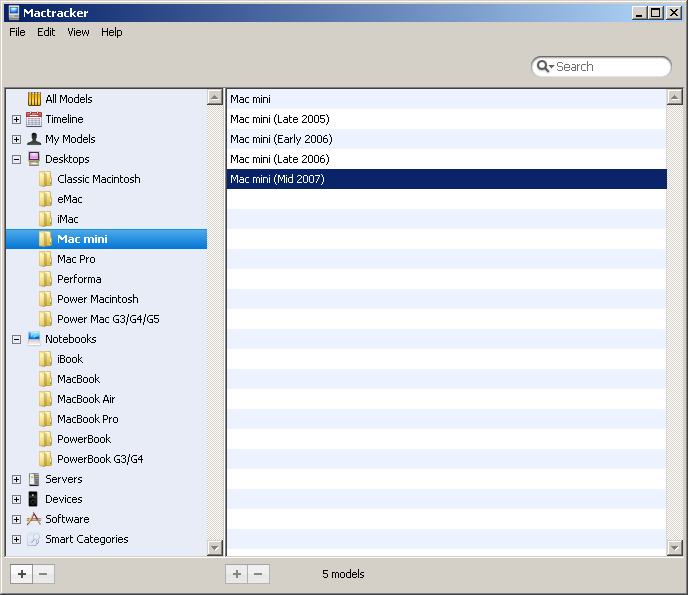Select the Mac mini category in sidebar
695x595 pixels.
(106, 239)
